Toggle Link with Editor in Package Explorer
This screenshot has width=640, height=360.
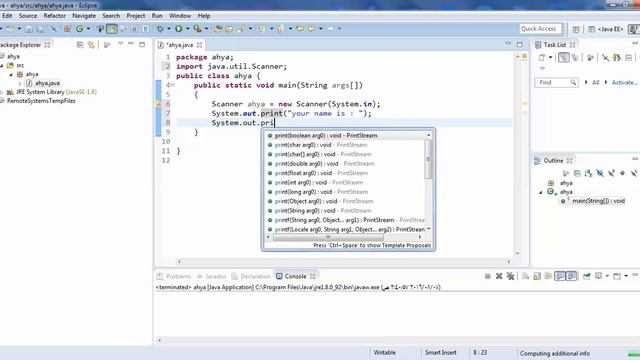(x=91, y=44)
